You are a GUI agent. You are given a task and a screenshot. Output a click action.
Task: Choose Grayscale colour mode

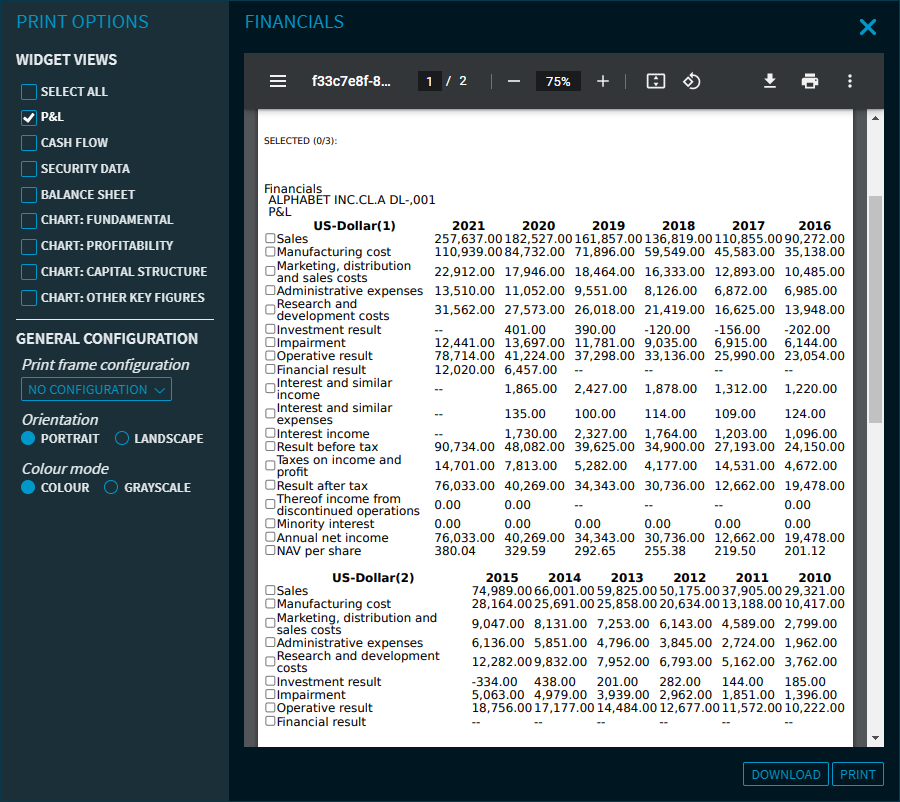pos(112,488)
